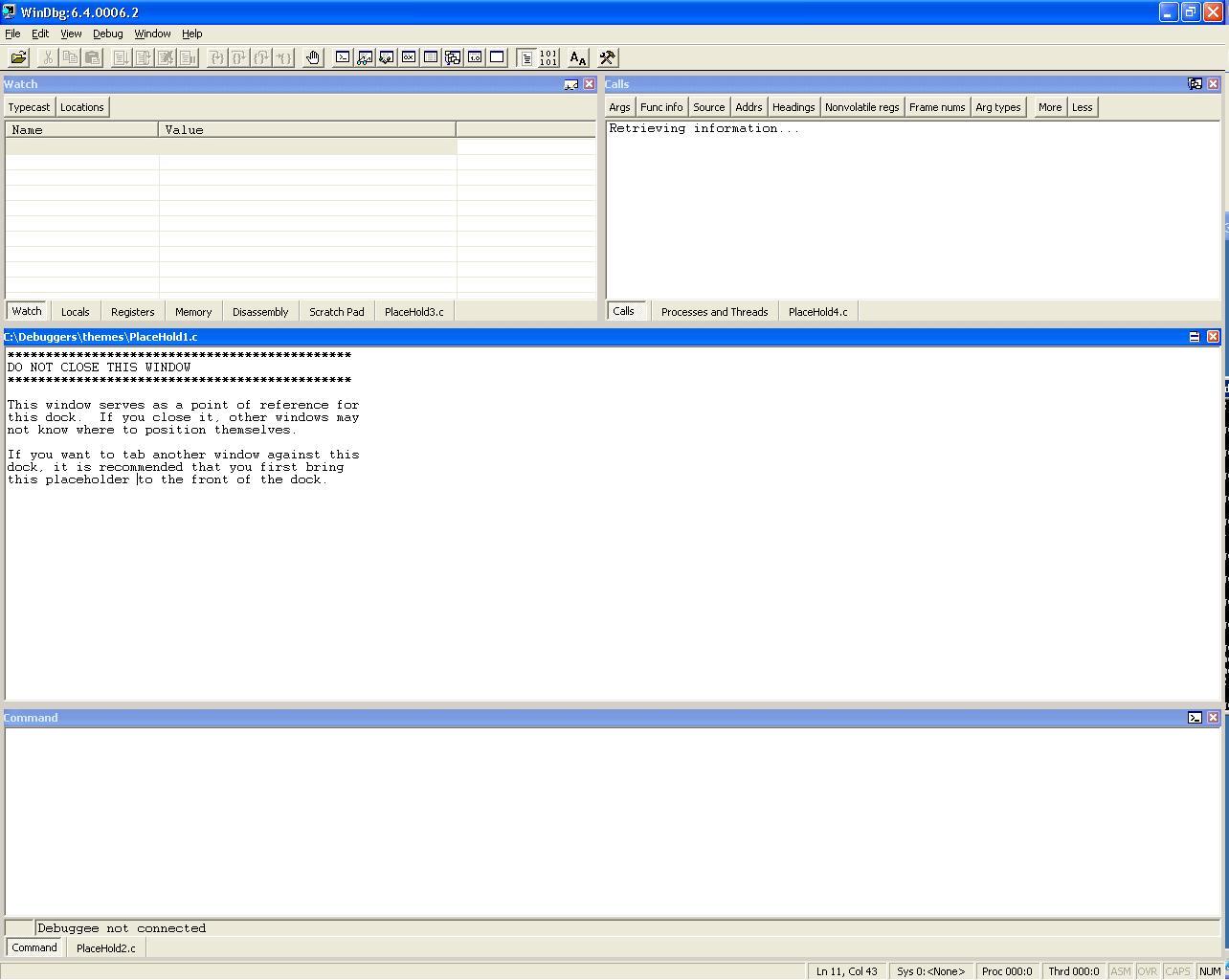Open the Debug menu
Viewport: 1229px width, 980px height.
107,33
